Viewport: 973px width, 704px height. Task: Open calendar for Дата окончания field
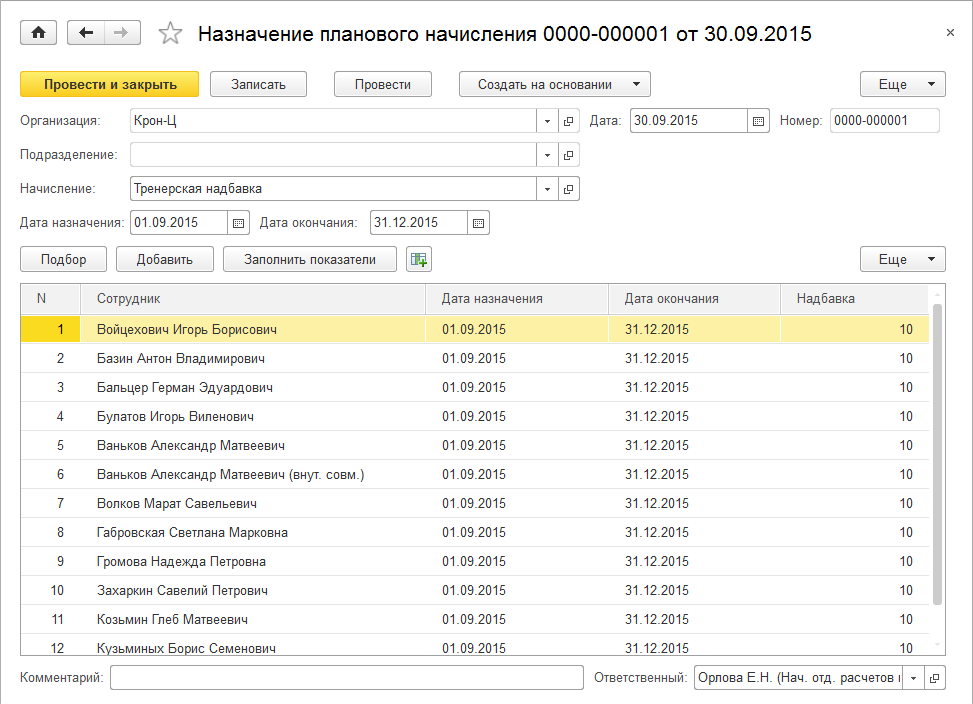478,222
